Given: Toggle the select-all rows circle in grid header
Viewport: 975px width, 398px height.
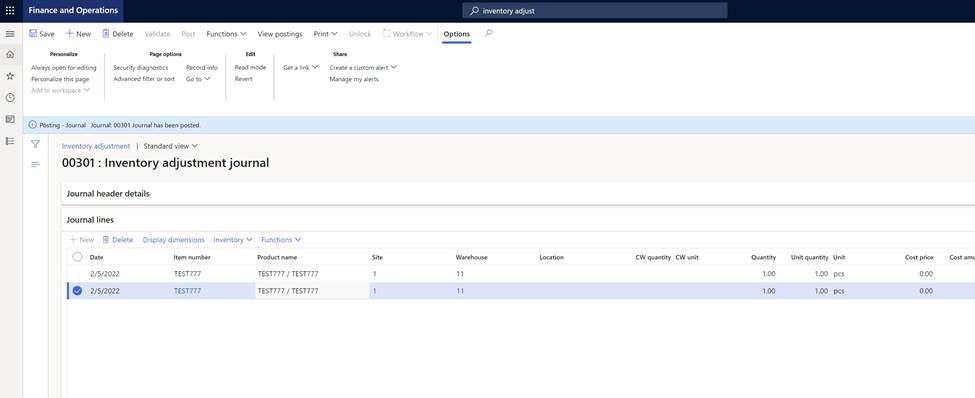Looking at the screenshot, I should pyautogui.click(x=77, y=257).
